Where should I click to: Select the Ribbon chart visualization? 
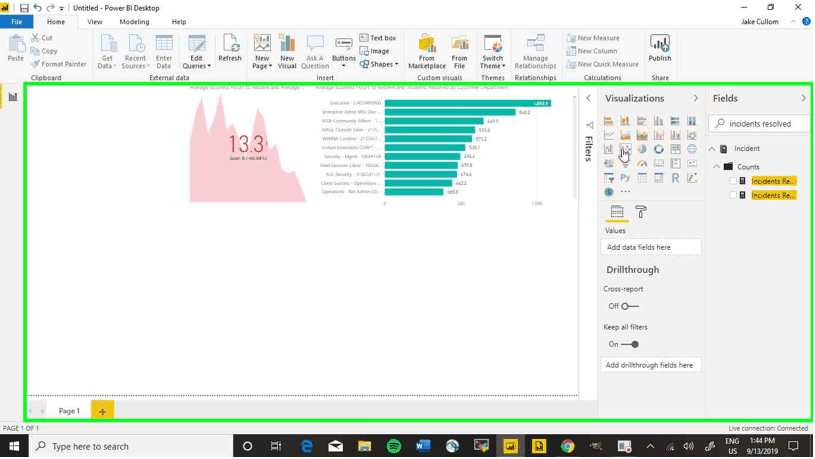(692, 135)
